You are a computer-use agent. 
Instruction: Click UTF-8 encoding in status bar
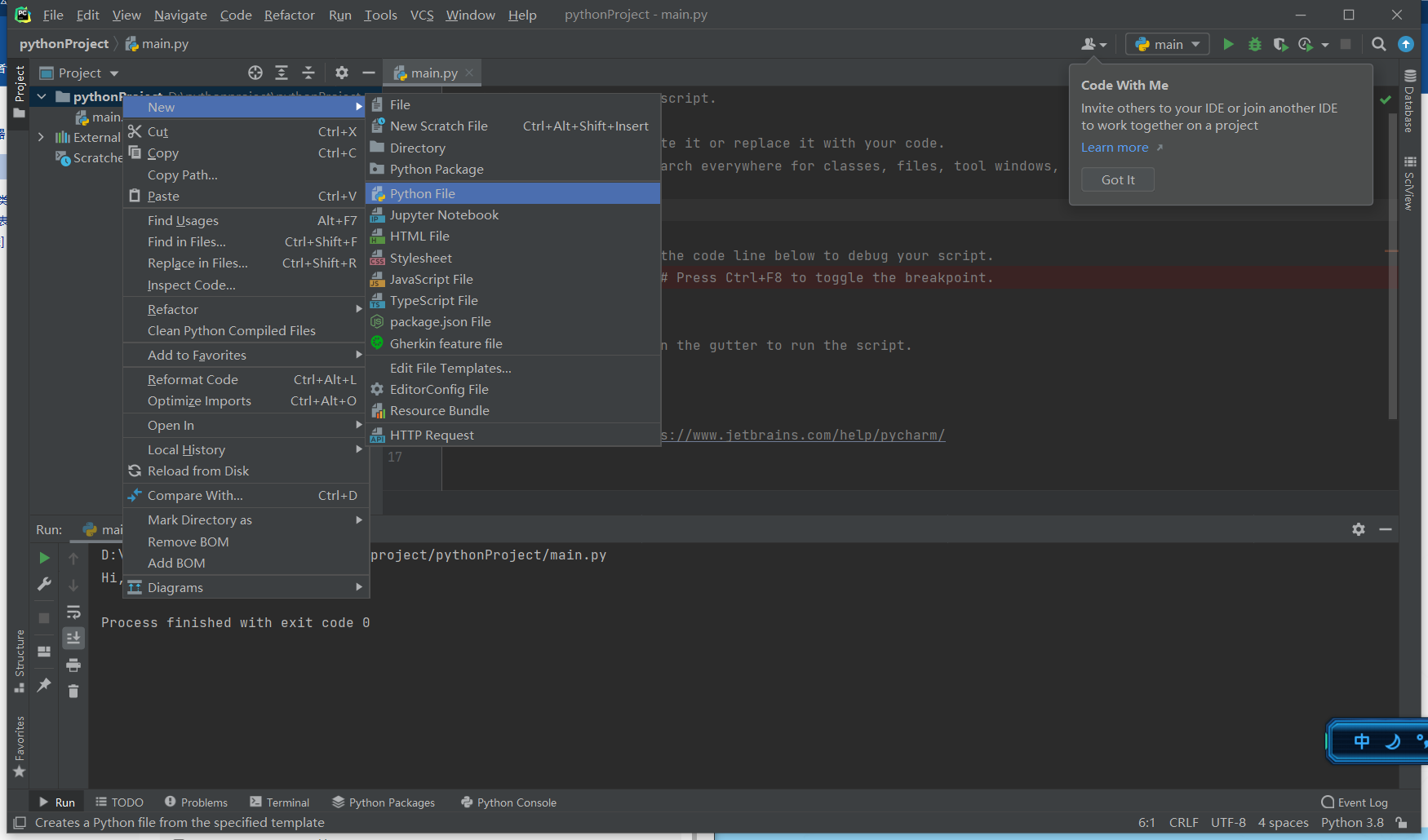(1228, 822)
